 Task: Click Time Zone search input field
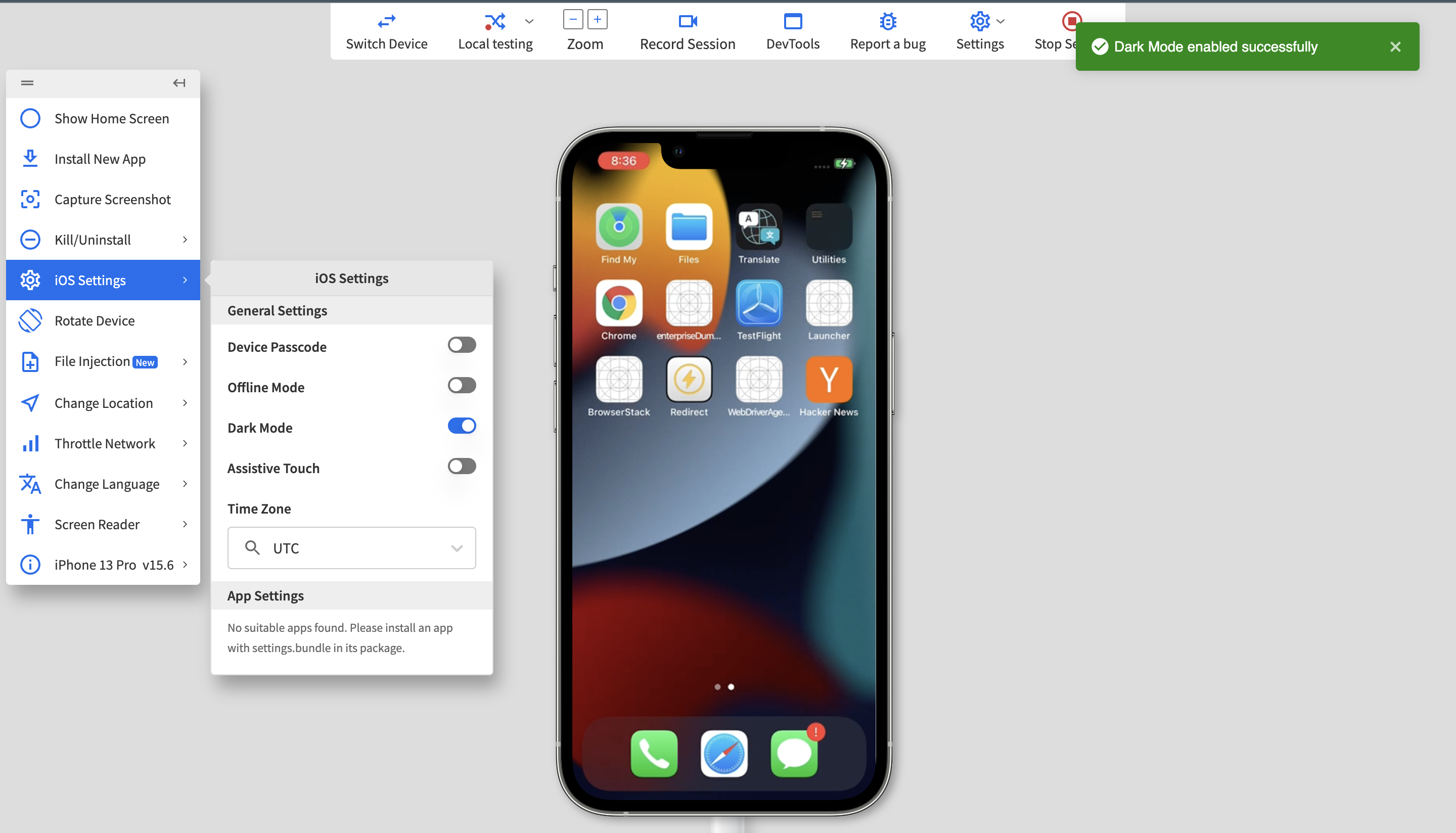351,548
